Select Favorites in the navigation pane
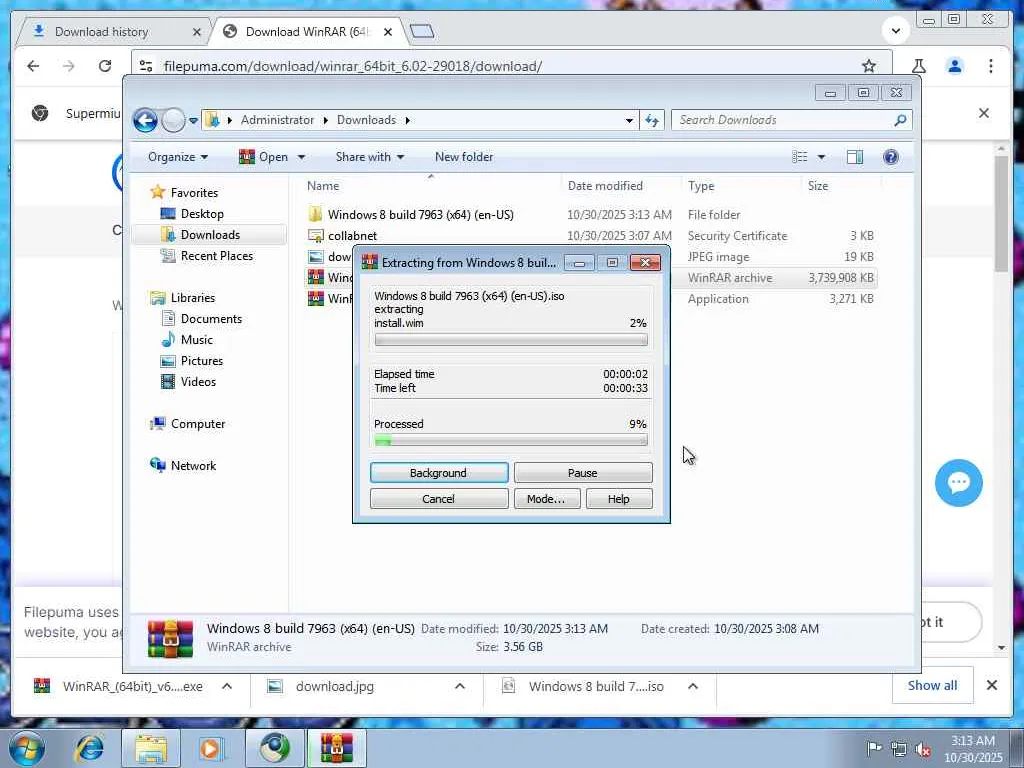The height and width of the screenshot is (768, 1024). coord(194,193)
